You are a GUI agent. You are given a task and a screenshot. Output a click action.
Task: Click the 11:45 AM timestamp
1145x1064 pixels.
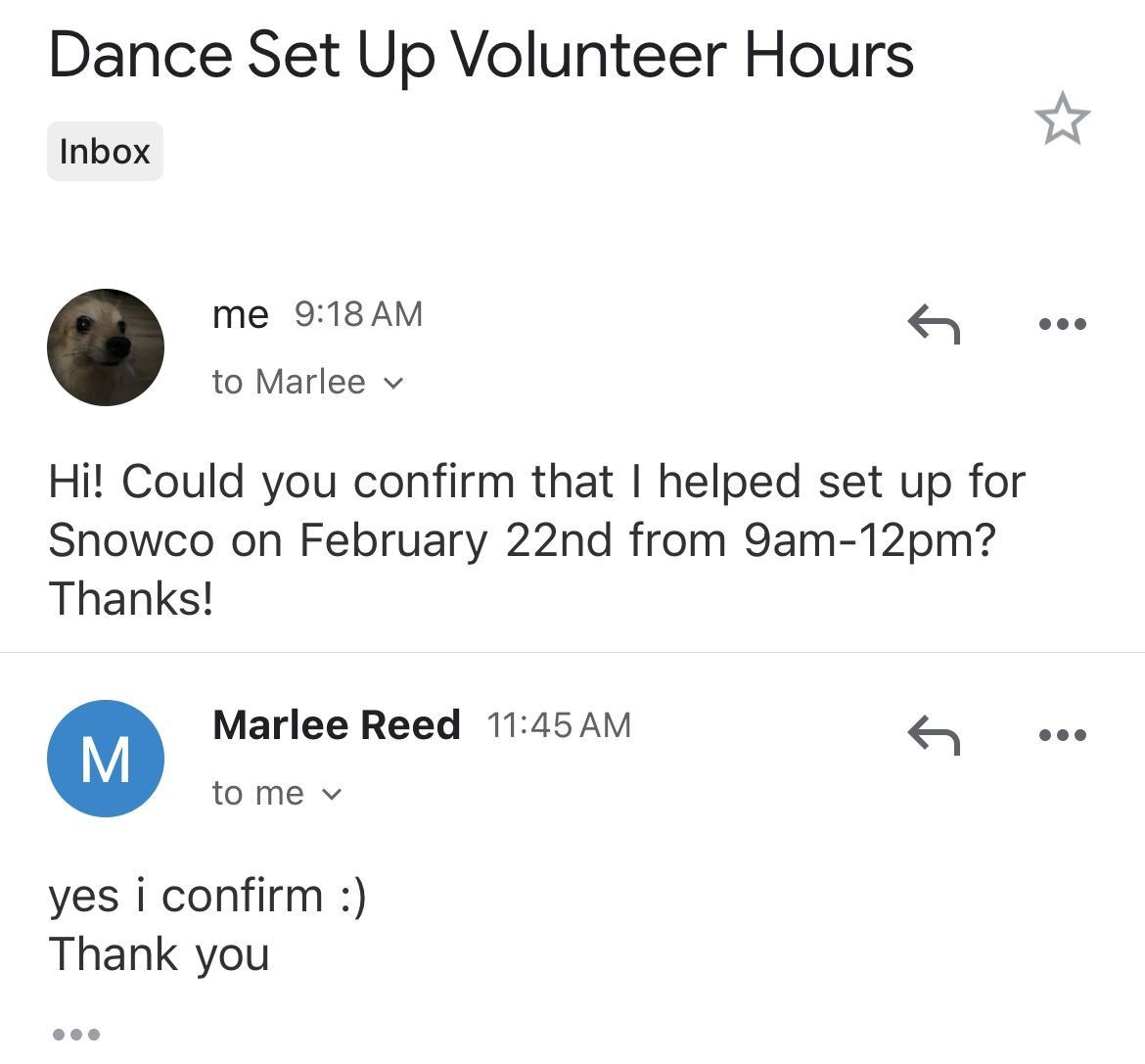pyautogui.click(x=559, y=725)
